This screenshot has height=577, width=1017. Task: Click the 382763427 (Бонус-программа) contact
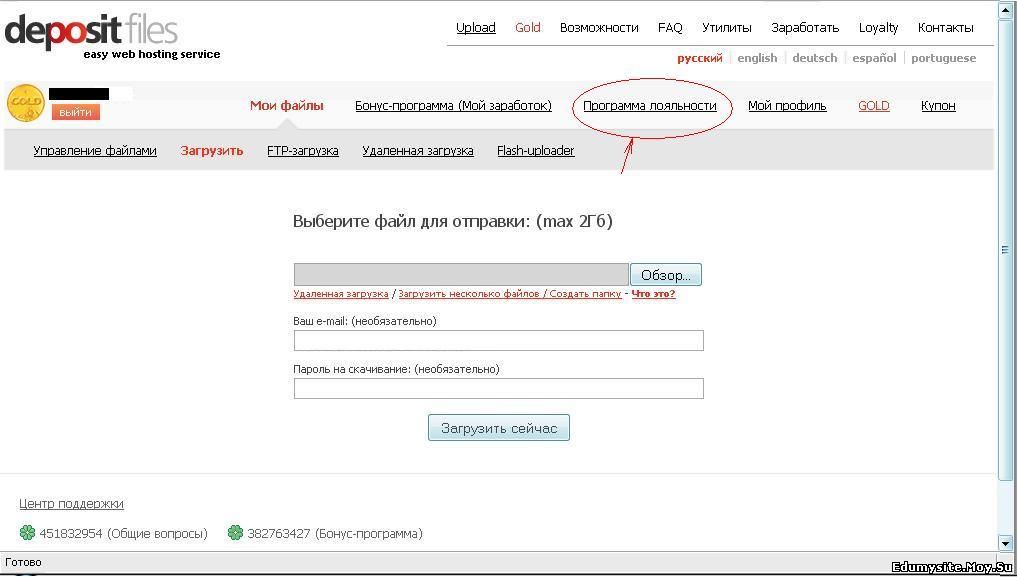pyautogui.click(x=335, y=534)
